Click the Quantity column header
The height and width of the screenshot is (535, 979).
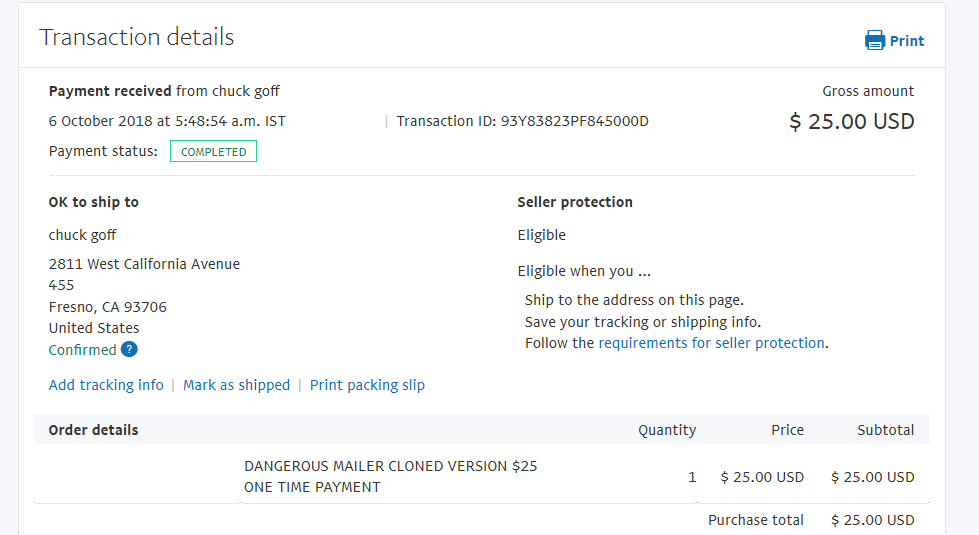click(x=667, y=430)
